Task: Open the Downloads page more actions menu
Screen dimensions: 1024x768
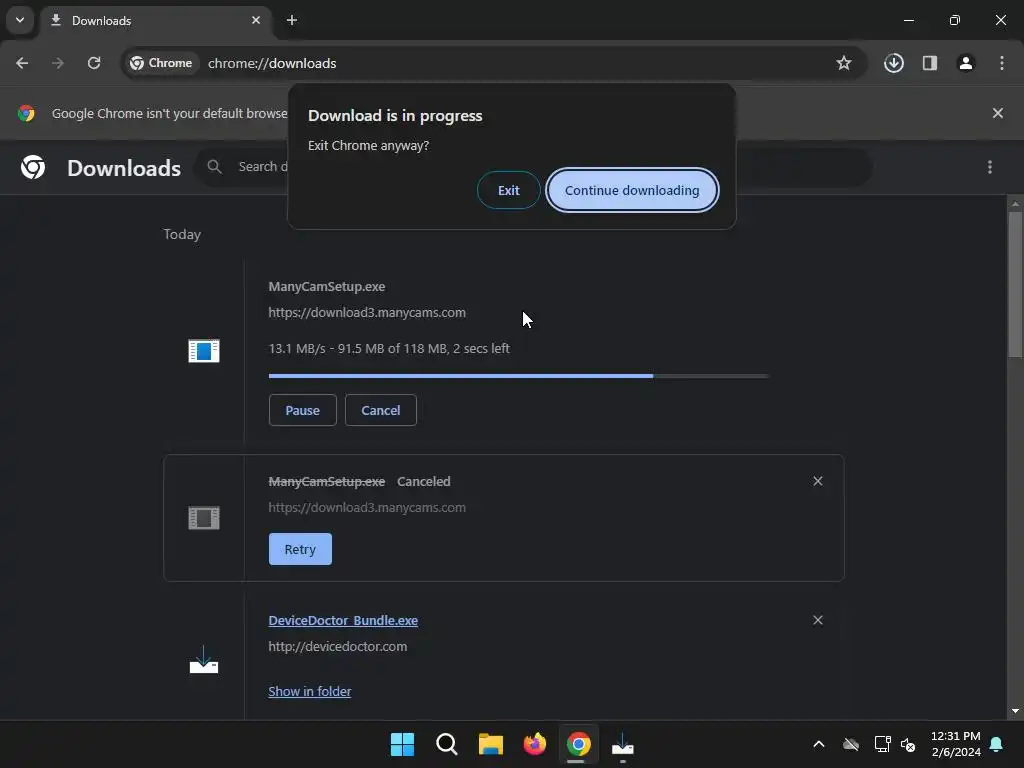Action: pyautogui.click(x=989, y=167)
